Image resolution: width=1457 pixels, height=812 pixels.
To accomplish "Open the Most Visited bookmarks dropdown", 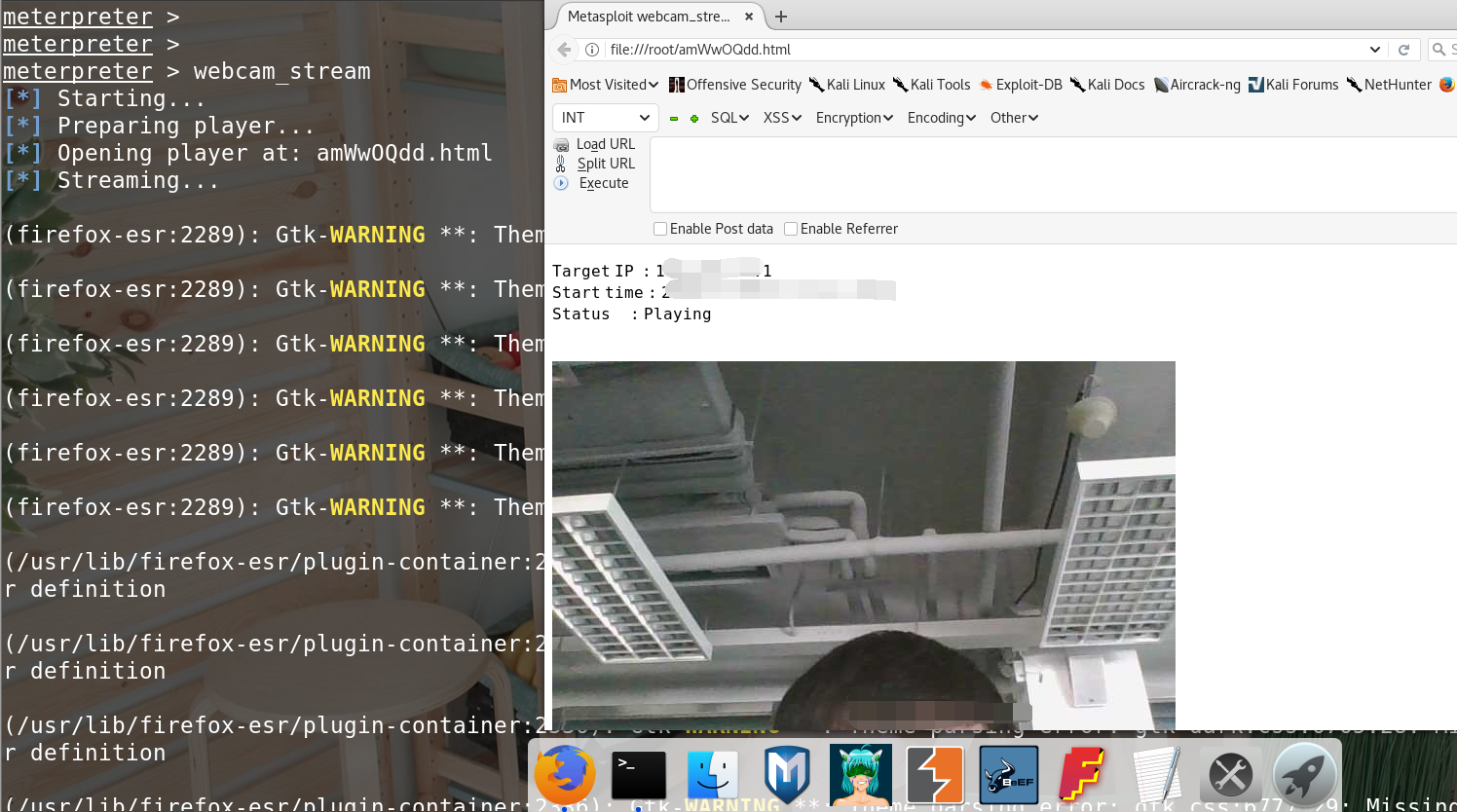I will pos(605,85).
